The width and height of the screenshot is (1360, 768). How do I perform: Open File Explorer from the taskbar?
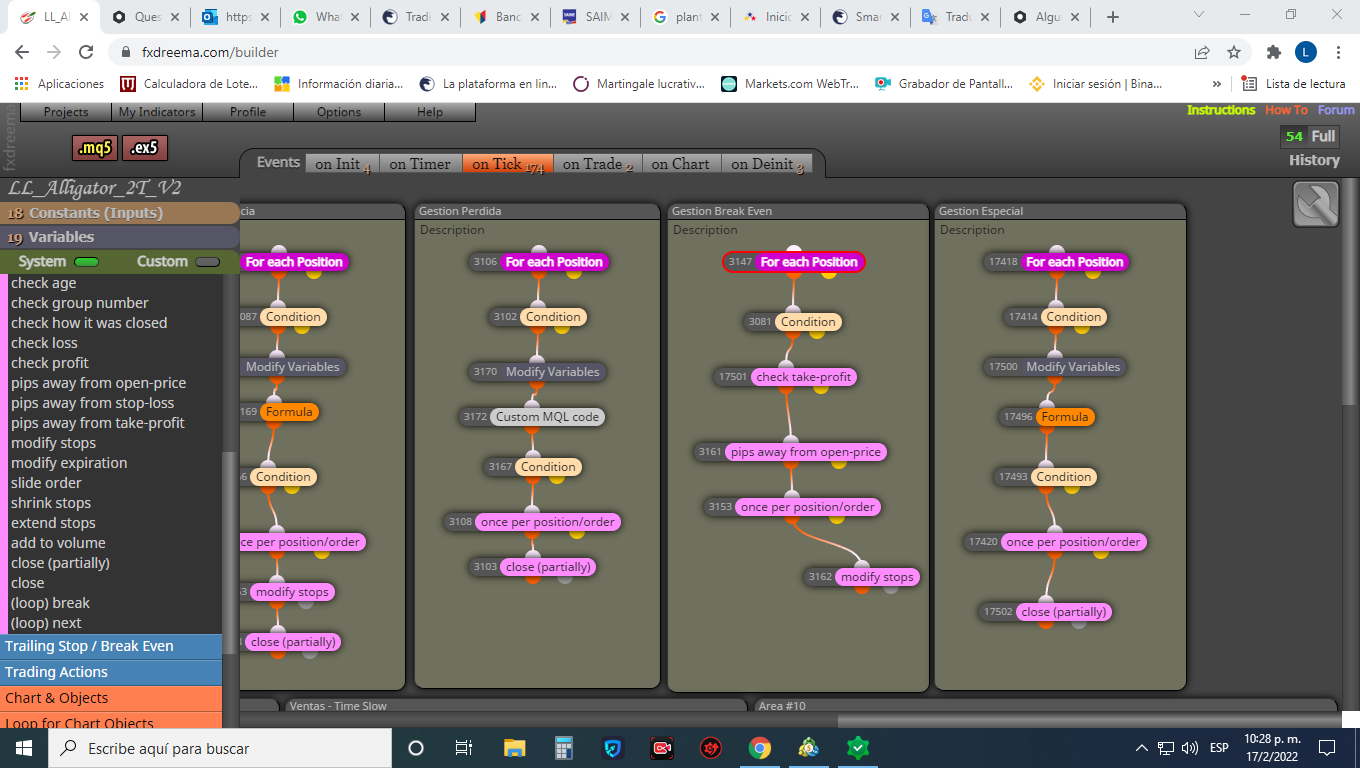(514, 748)
